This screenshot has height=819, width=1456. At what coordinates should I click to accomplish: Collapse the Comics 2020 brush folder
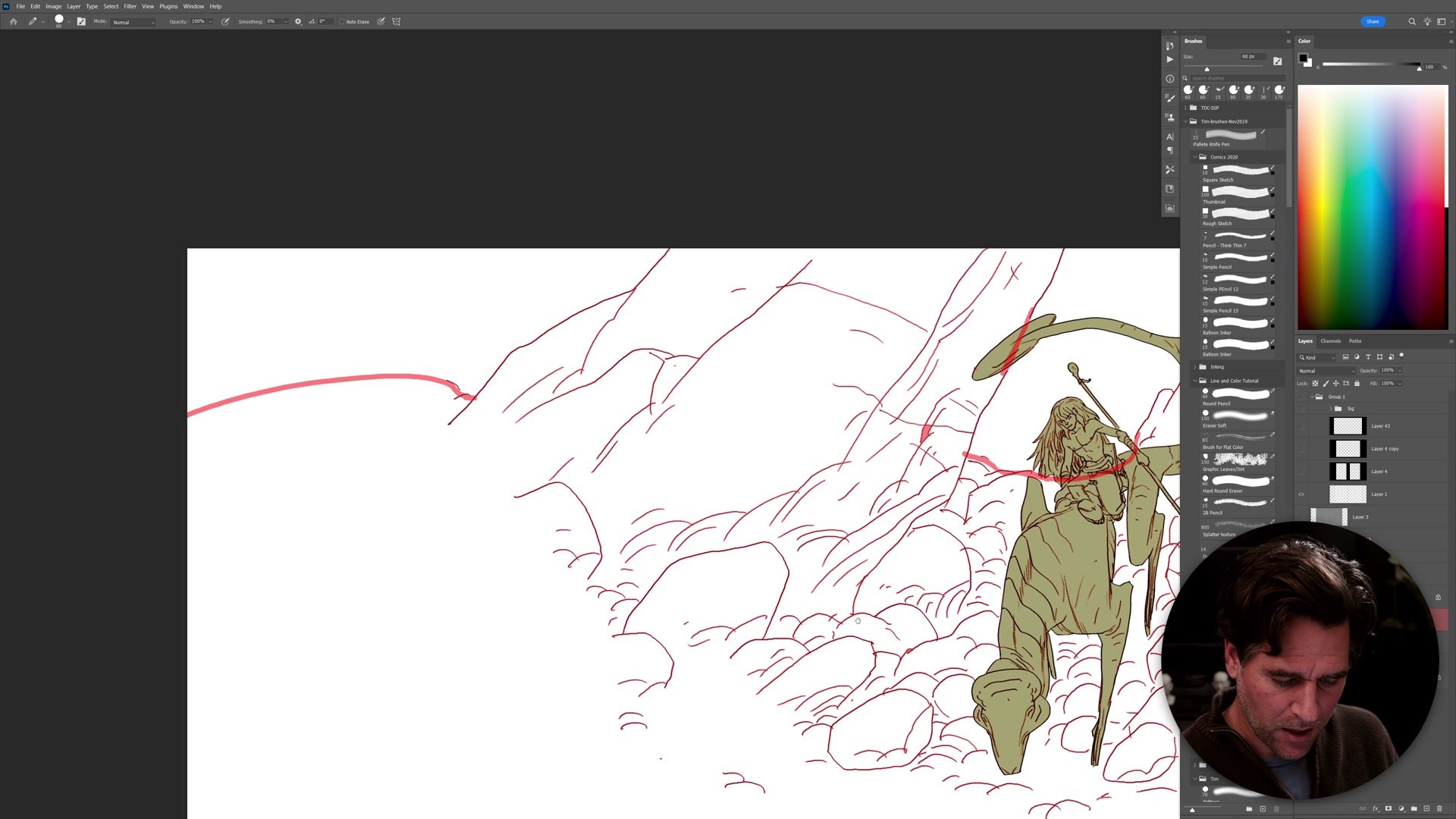pos(1195,157)
